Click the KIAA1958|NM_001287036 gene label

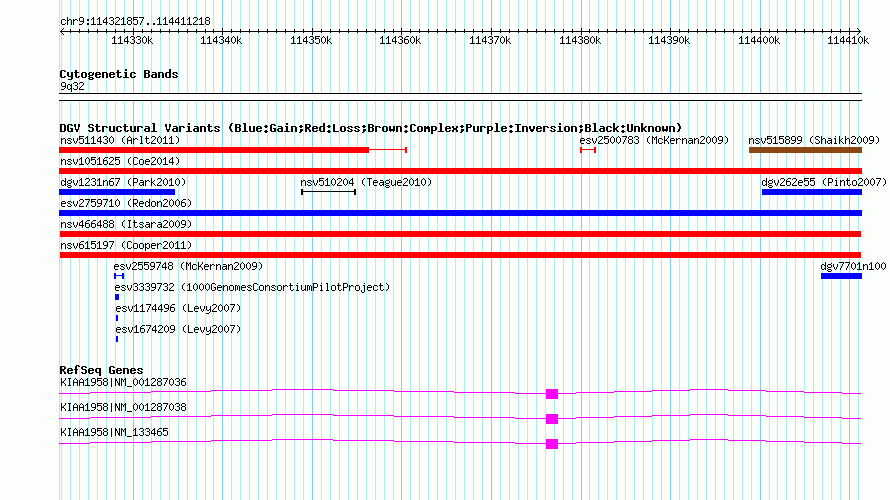click(x=123, y=383)
